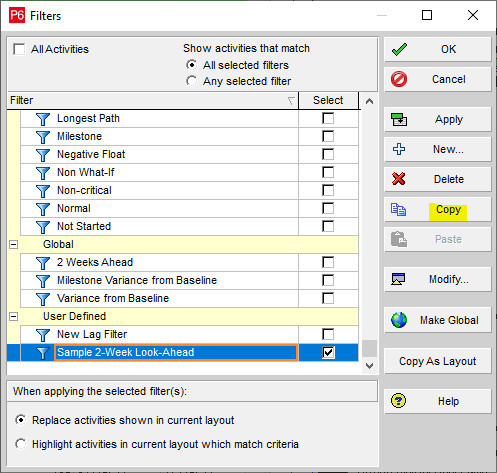Image resolution: width=497 pixels, height=473 pixels.
Task: Enable the All Activities checkbox
Action: [x=19, y=49]
